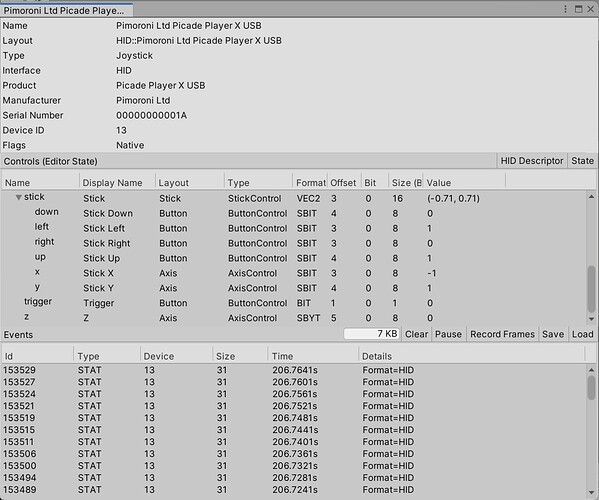599x500 pixels.
Task: Click the 7 KB event buffer size field
Action: 372,334
